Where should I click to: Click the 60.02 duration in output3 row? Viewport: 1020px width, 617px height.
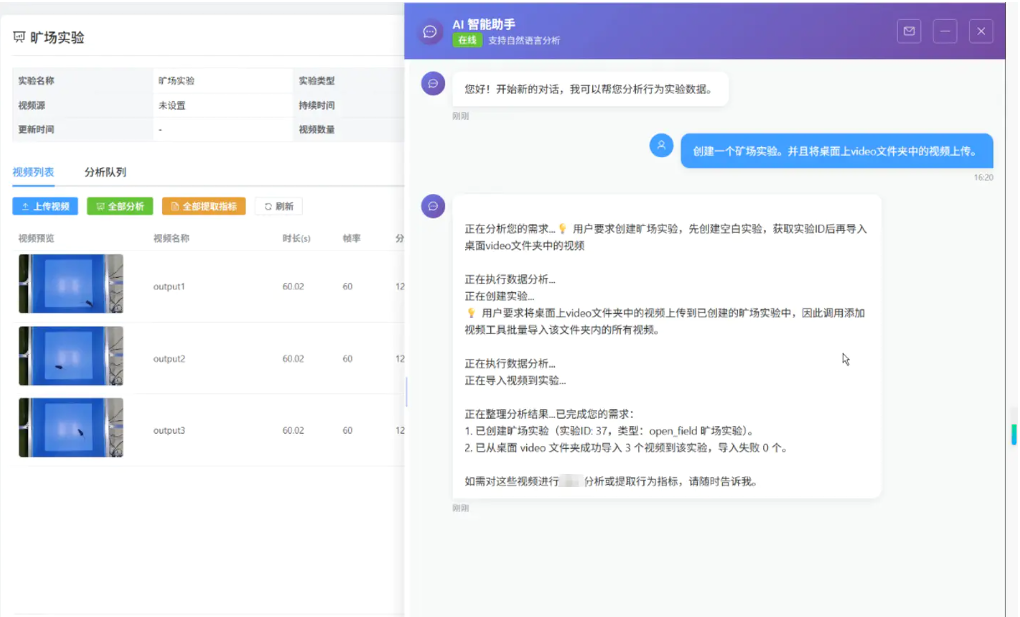click(x=293, y=430)
